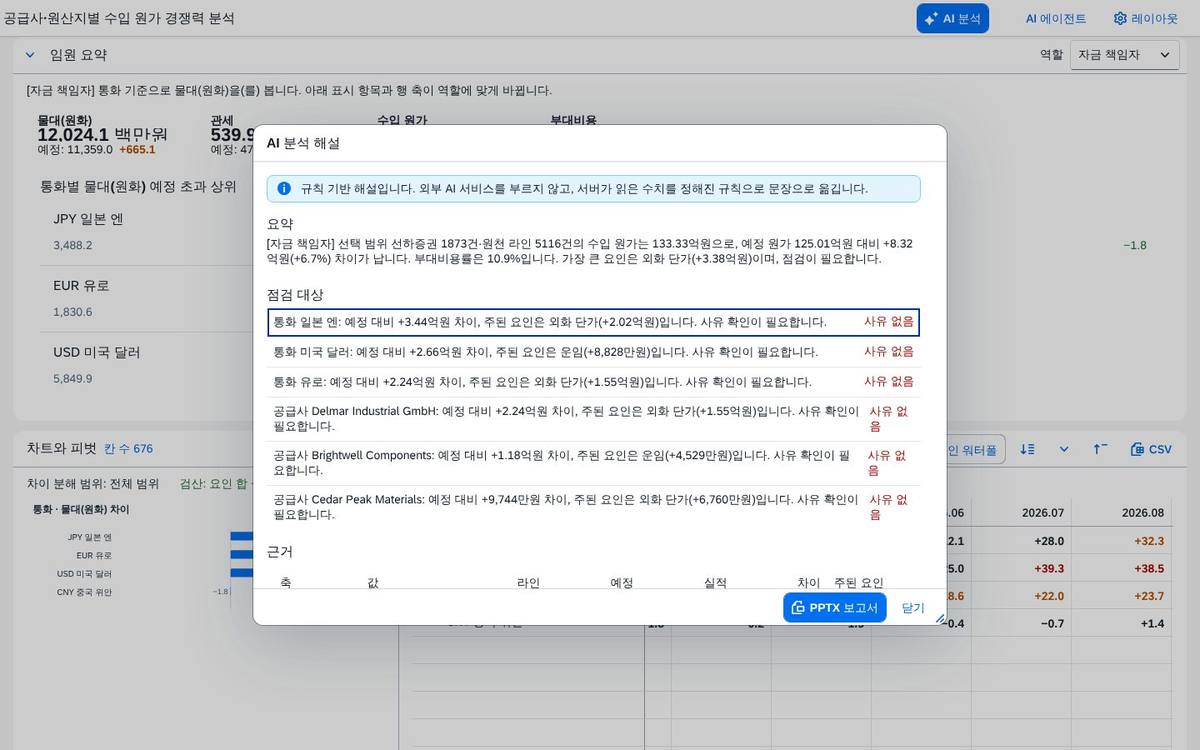Click the 사유 없음 status on 통화 유로 row

pyautogui.click(x=889, y=381)
